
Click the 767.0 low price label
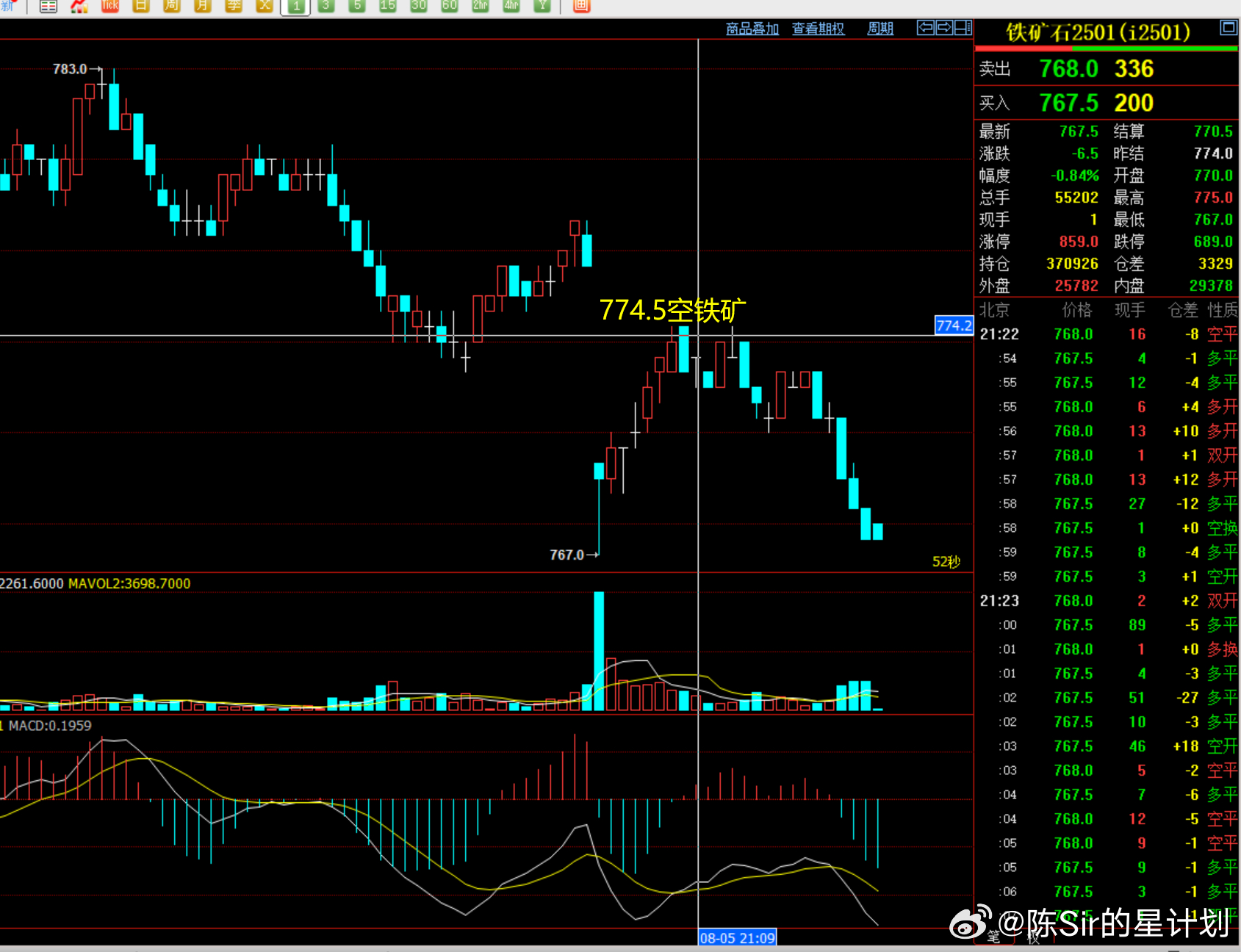click(x=566, y=555)
